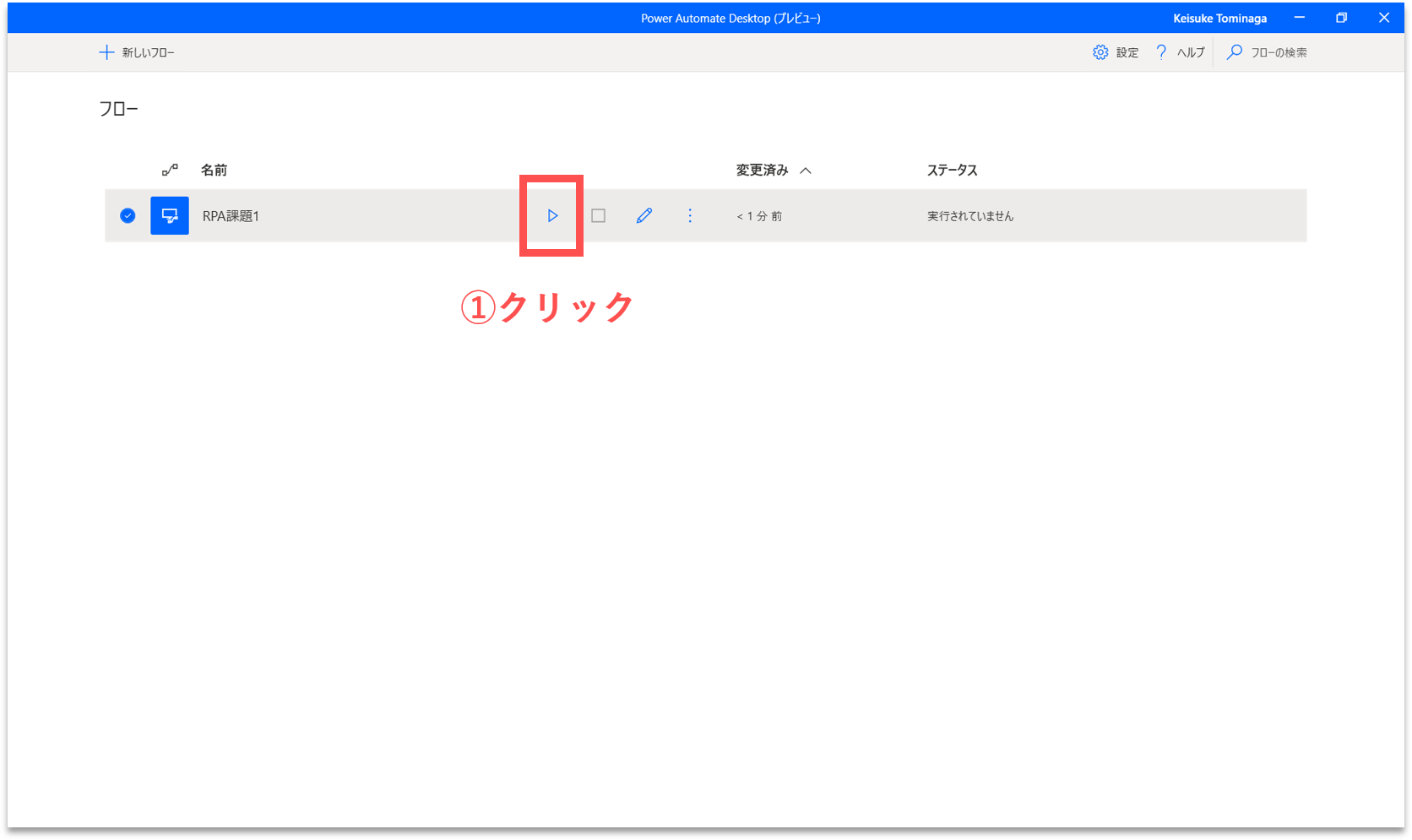
Task: Click the magnifier search icon
Action: 1235,52
